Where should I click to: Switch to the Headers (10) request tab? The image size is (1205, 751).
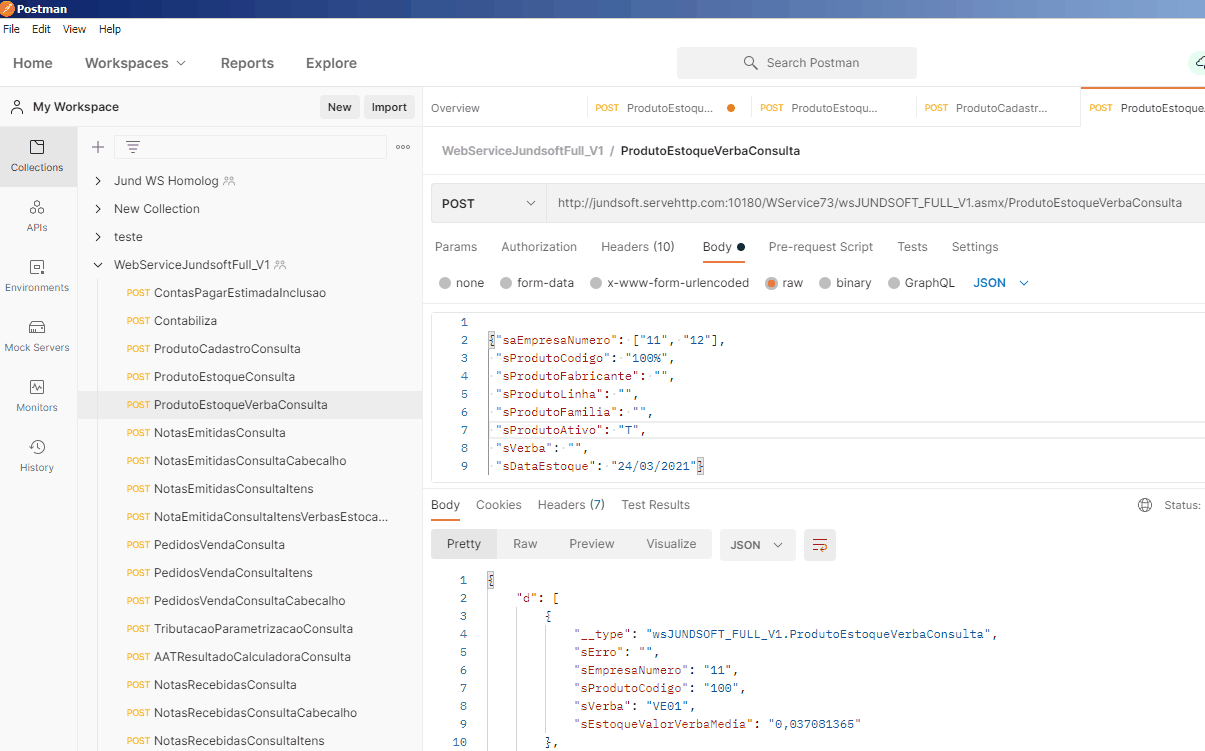(637, 247)
